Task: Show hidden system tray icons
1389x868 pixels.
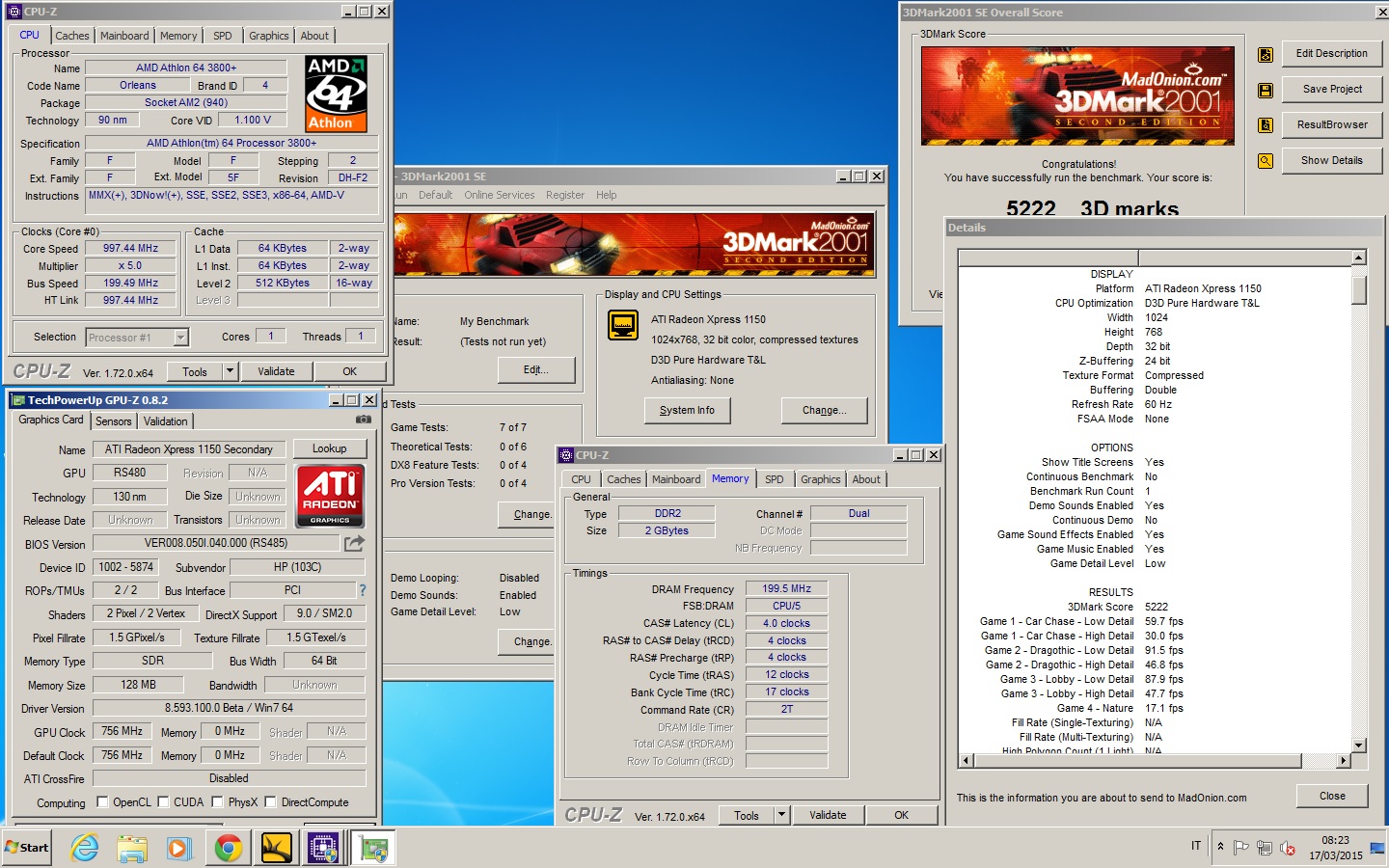Action: click(1220, 847)
